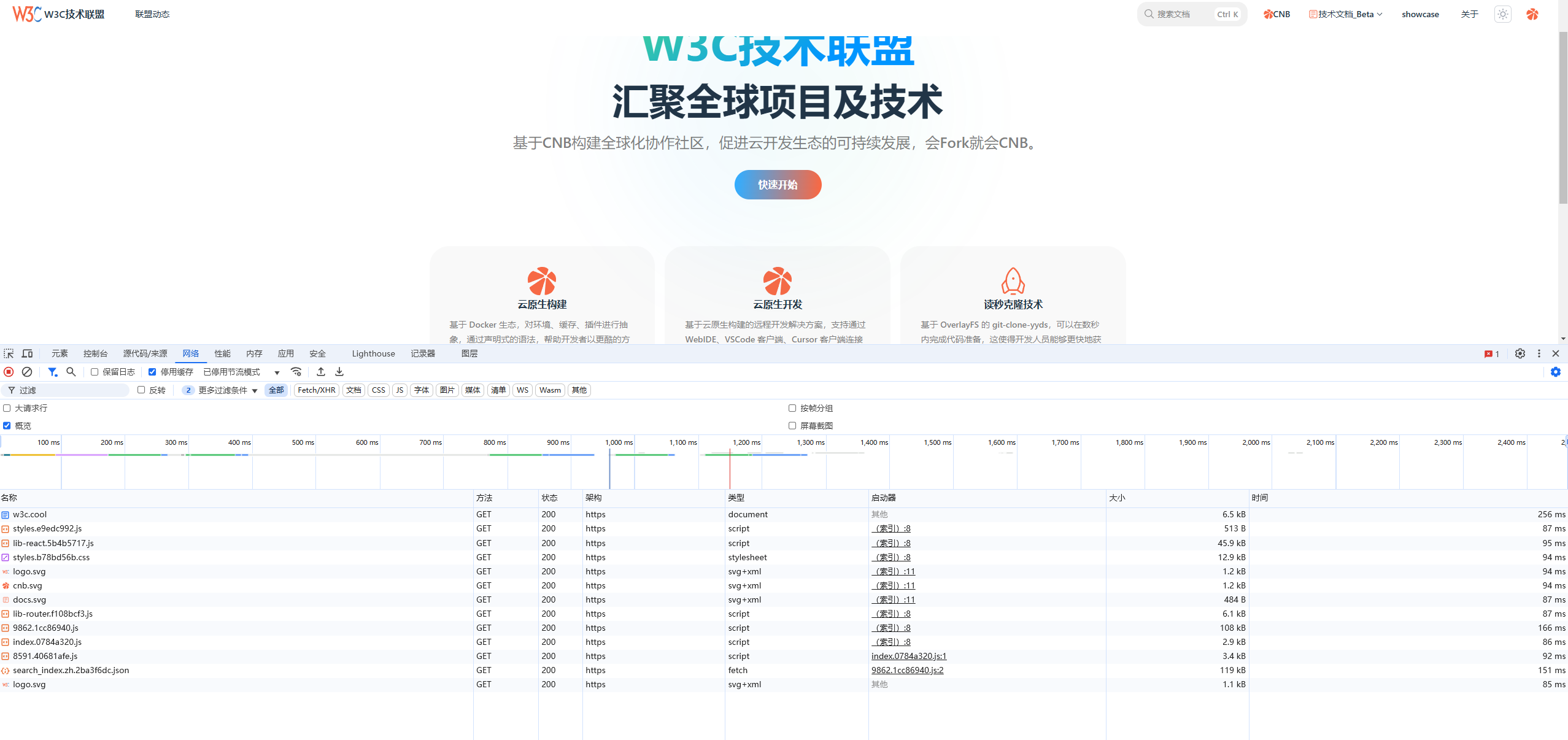Screen dimensions: 1568x740
Task: Click the 搜索文档 search box
Action: pos(1192,14)
